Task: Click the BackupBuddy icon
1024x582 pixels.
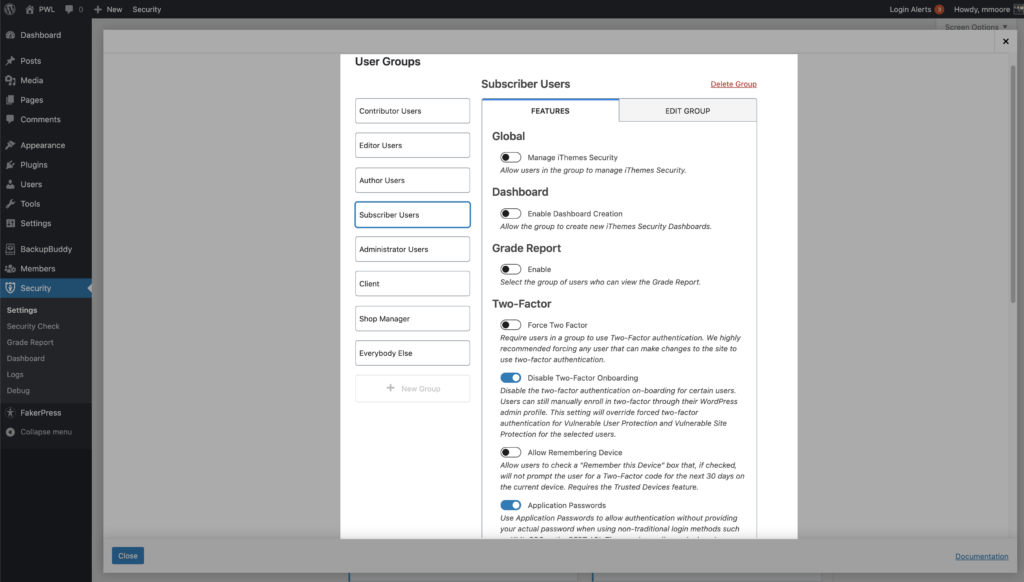Action: pyautogui.click(x=10, y=249)
